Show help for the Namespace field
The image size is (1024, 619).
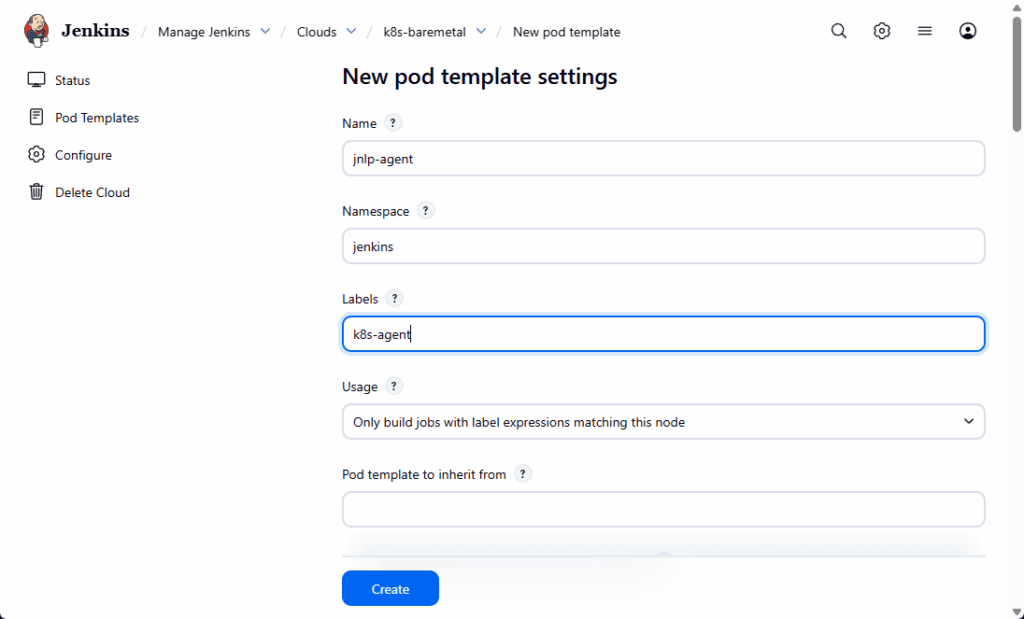(426, 211)
